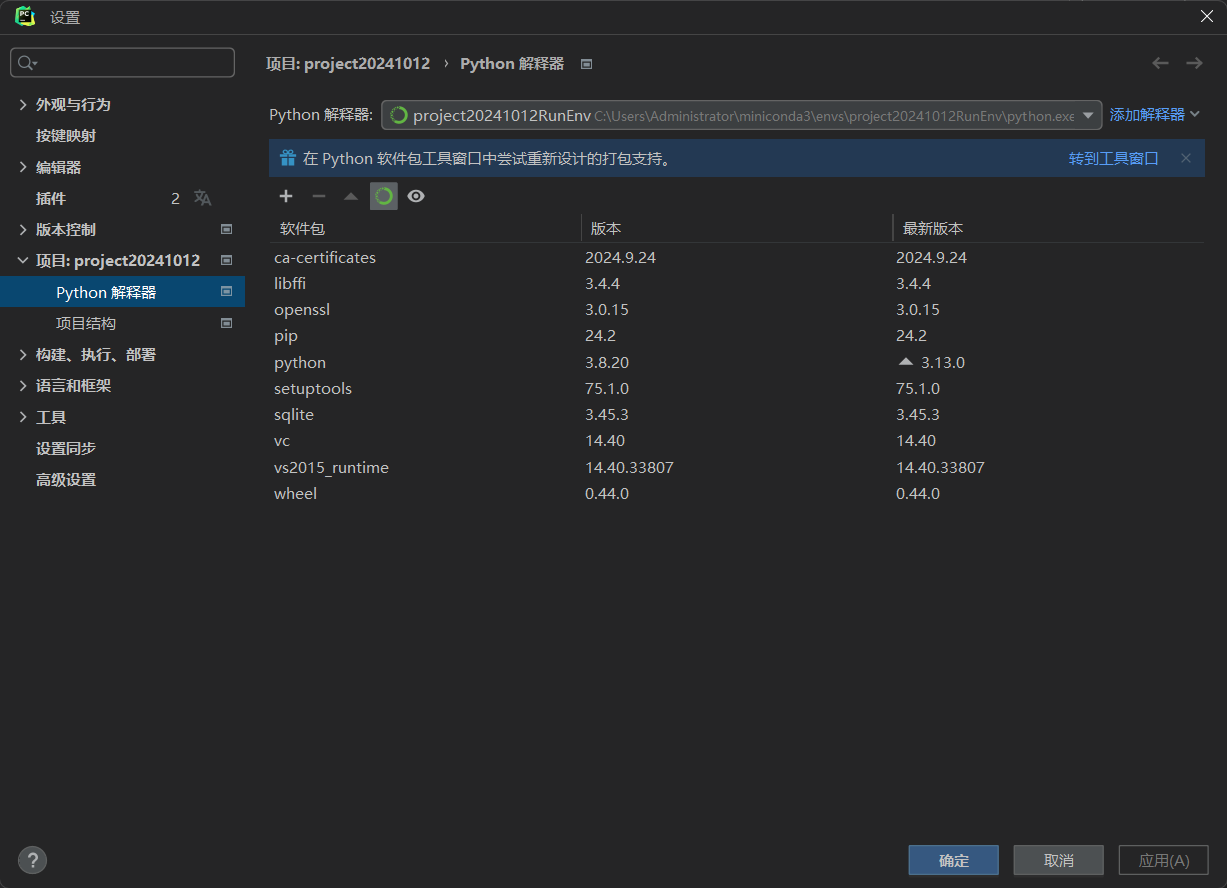Expand the 外观与行为 section
Image resolution: width=1227 pixels, height=888 pixels.
point(23,105)
